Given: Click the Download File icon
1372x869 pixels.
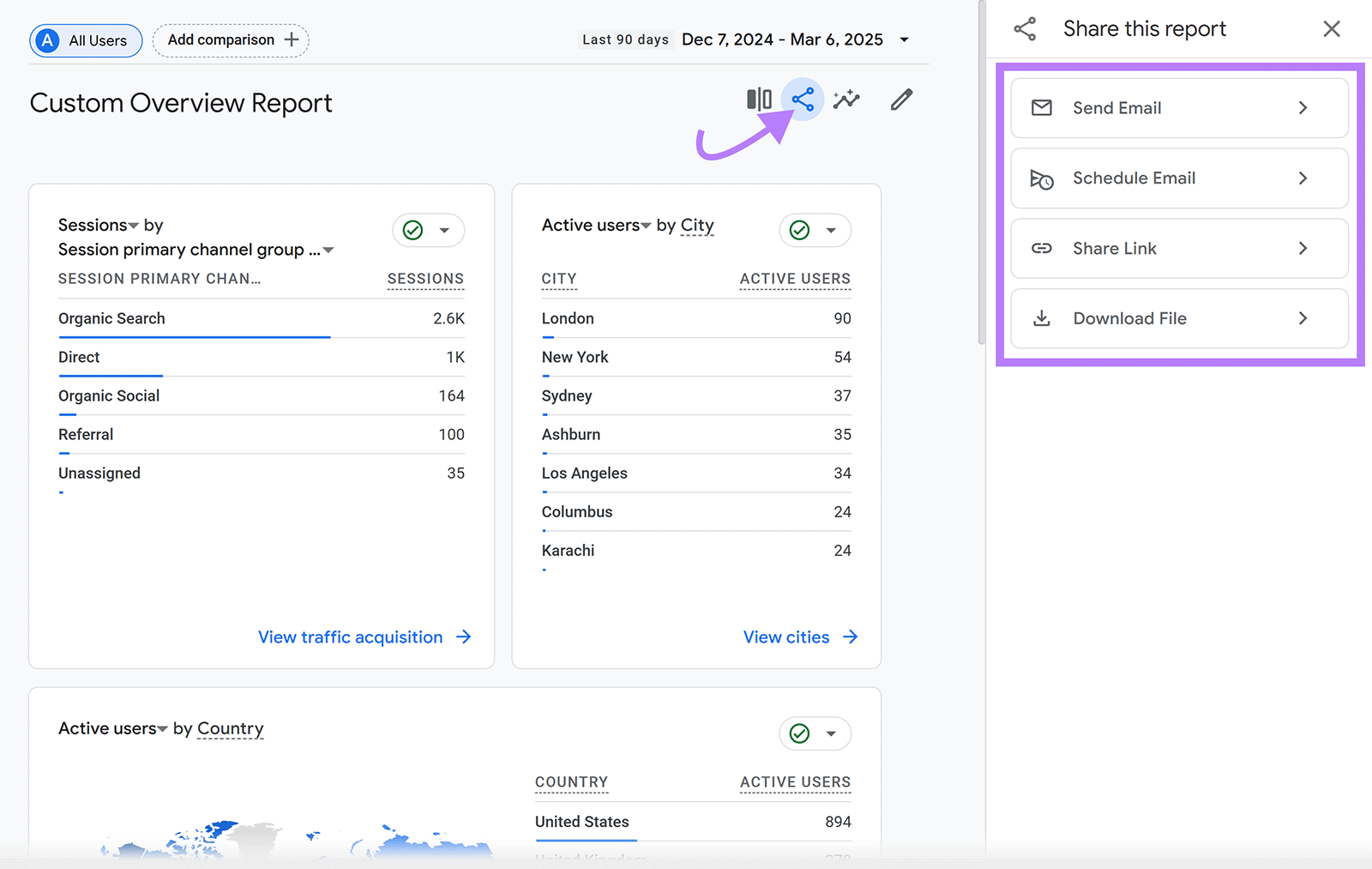Looking at the screenshot, I should coord(1042,317).
